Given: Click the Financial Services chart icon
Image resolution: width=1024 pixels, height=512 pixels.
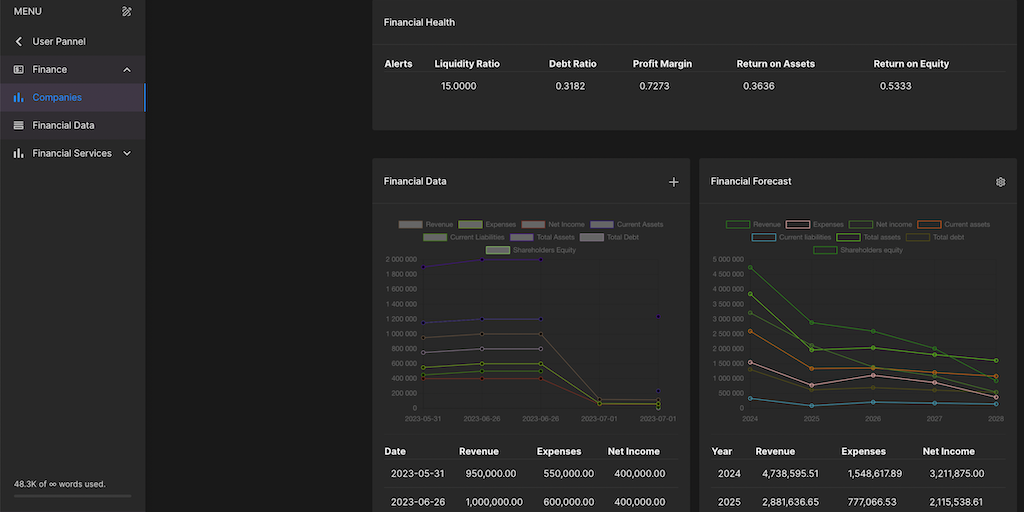Looking at the screenshot, I should click(x=18, y=154).
